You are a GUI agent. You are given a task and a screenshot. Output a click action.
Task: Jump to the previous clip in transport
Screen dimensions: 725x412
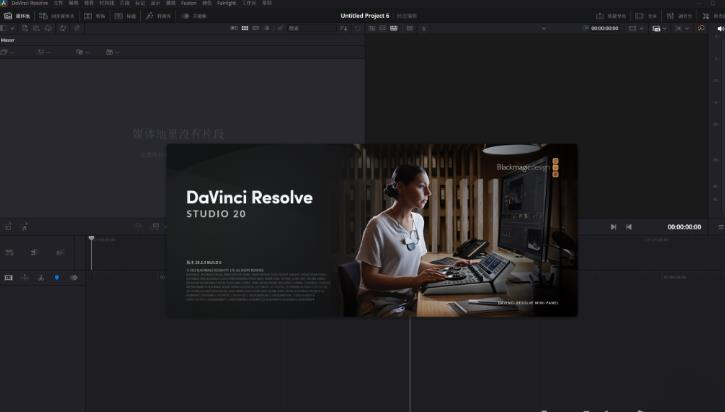pyautogui.click(x=629, y=227)
